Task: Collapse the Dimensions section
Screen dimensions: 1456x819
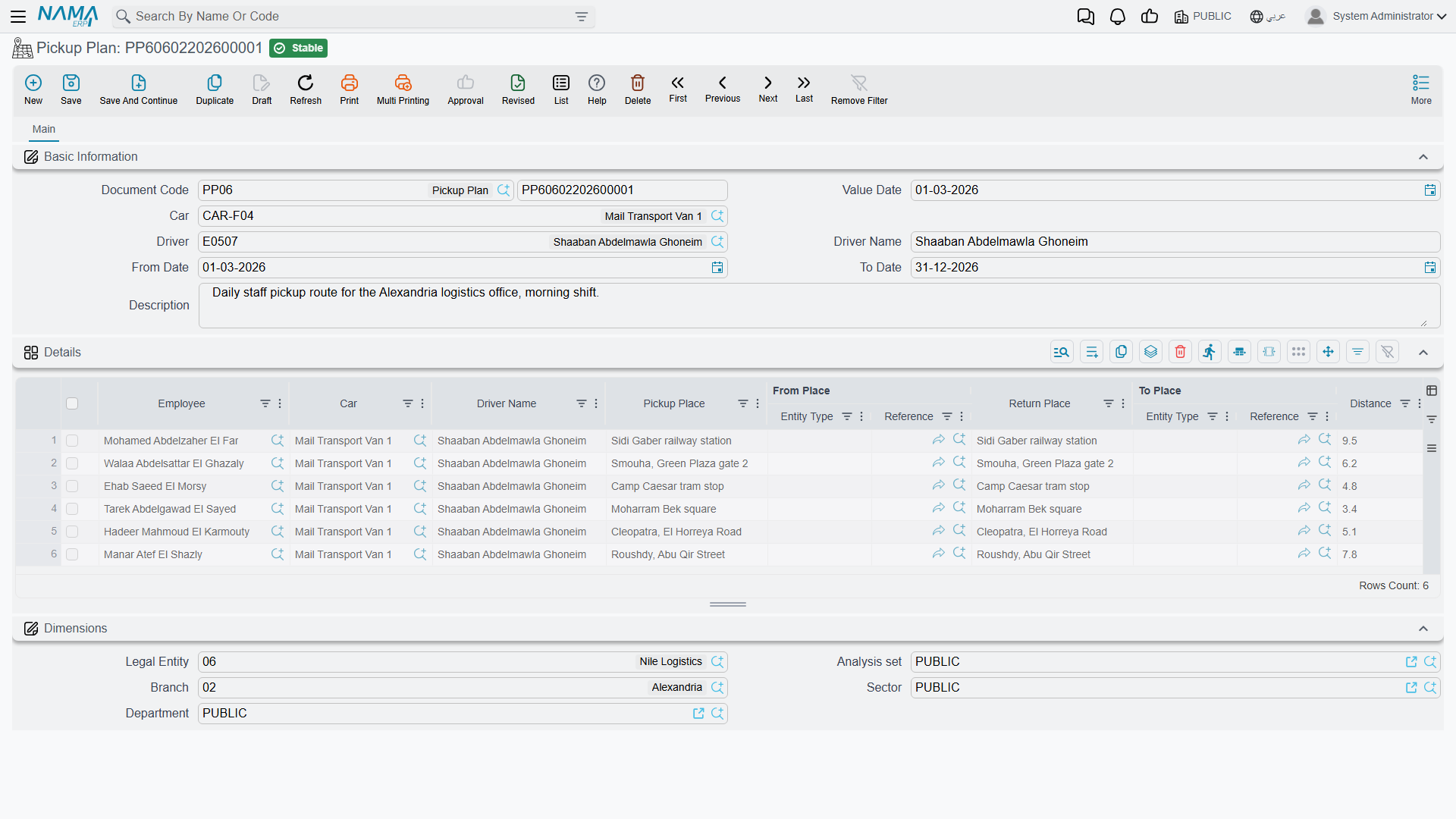Action: (x=1423, y=629)
